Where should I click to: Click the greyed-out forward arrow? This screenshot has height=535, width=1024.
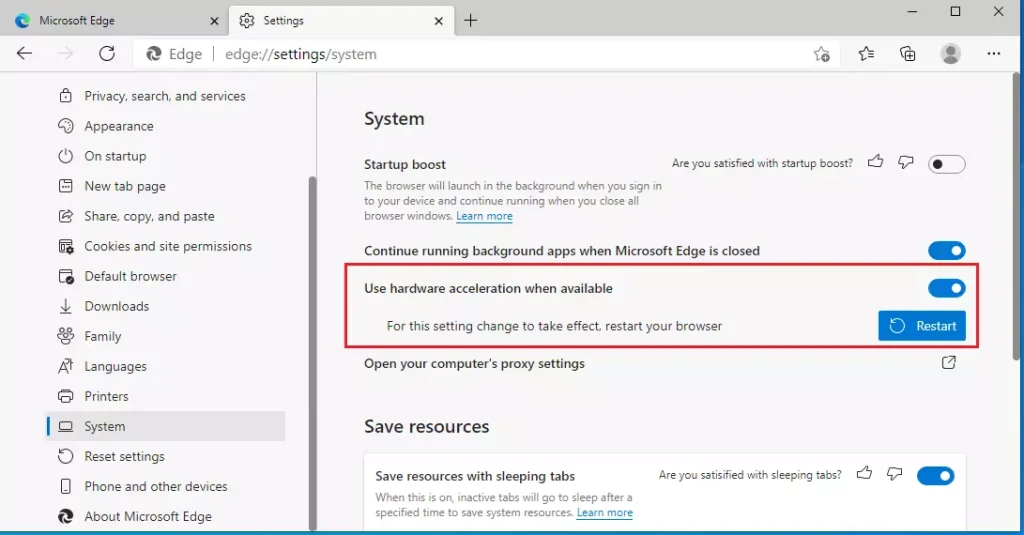click(65, 54)
